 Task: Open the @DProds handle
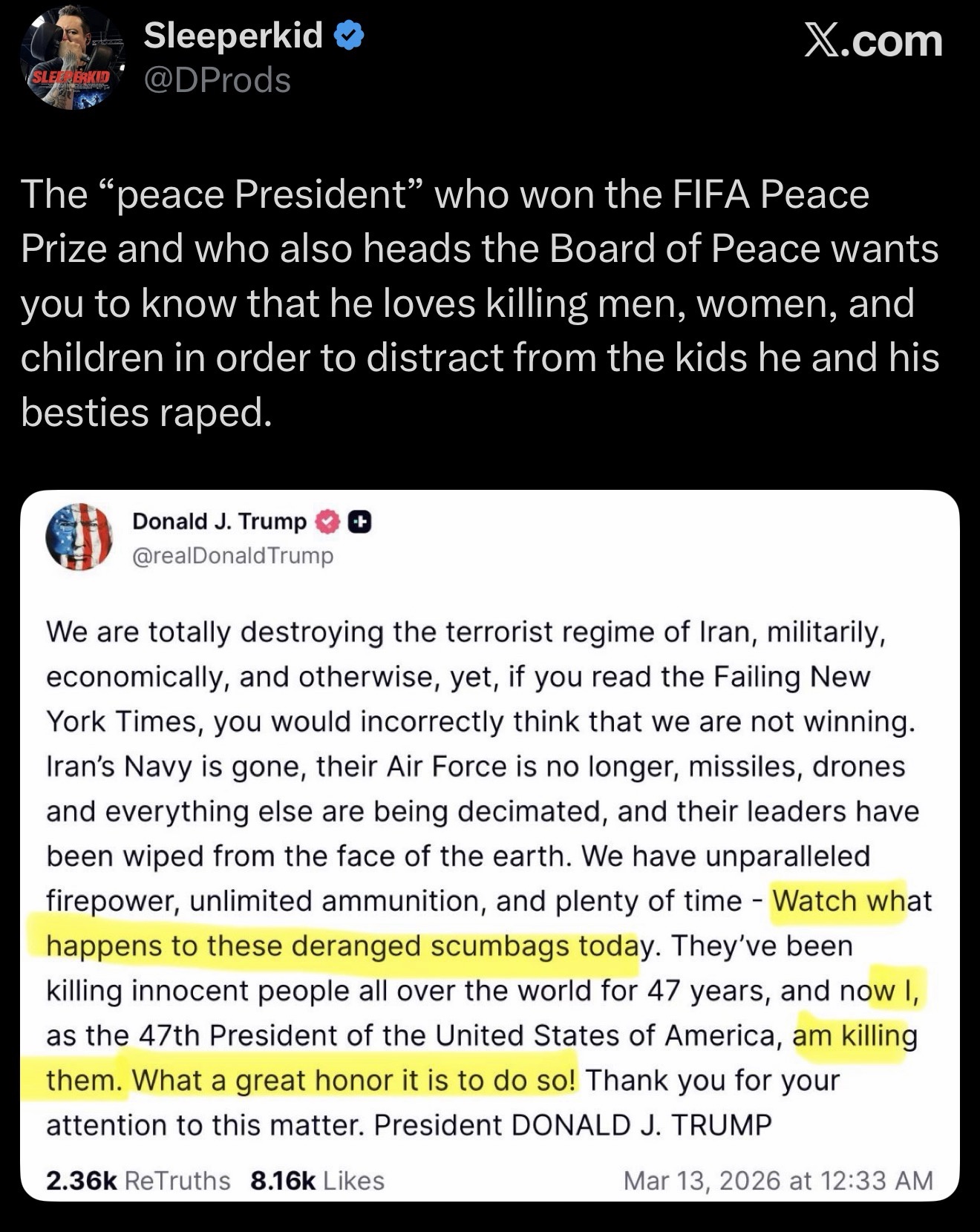(217, 80)
